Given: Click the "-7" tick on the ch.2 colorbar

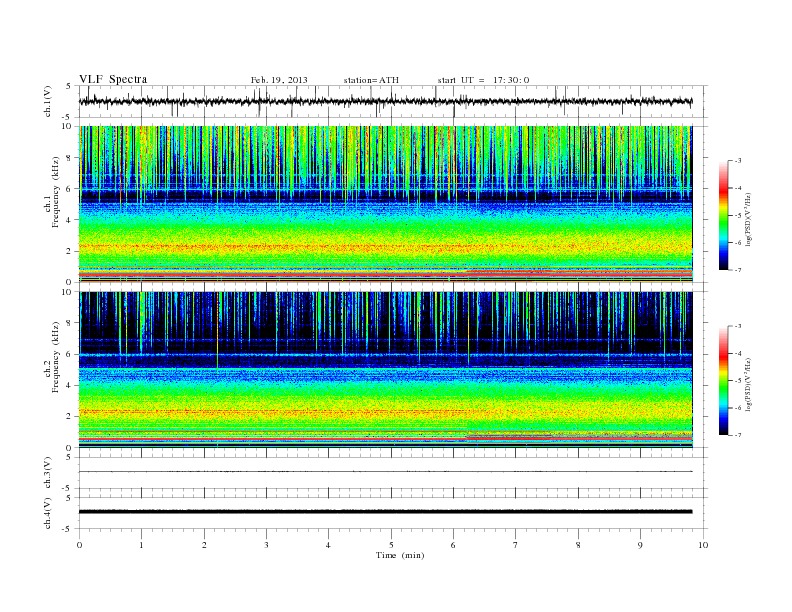Looking at the screenshot, I should 738,435.
